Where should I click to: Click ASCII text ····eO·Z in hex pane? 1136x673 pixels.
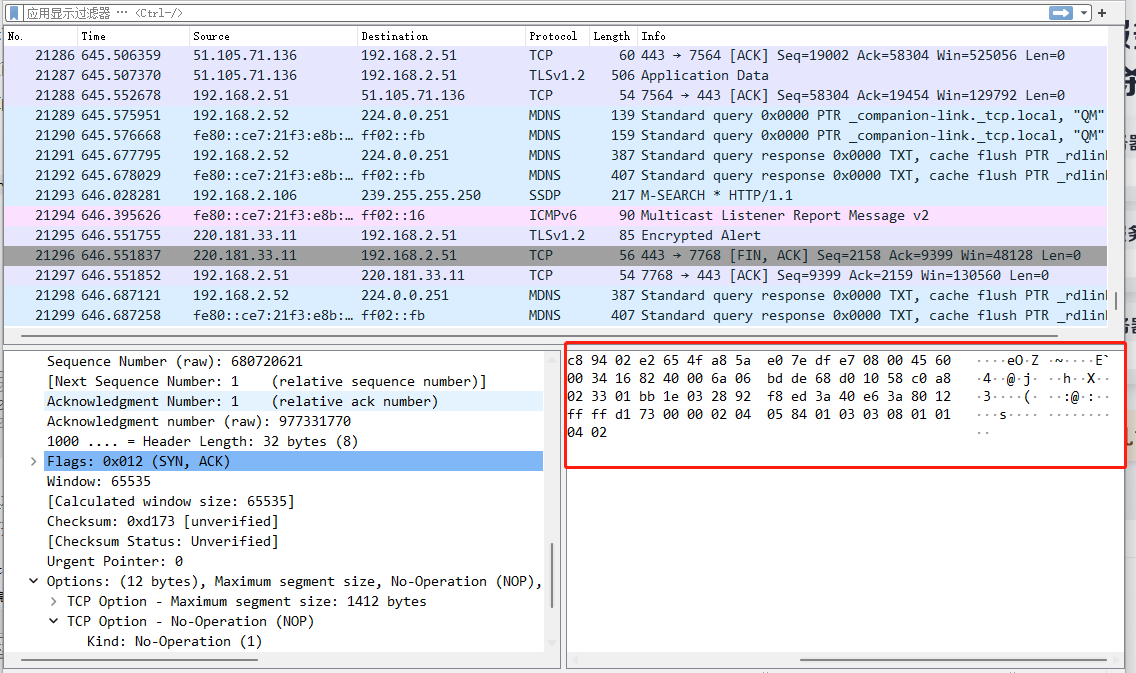[x=1008, y=361]
